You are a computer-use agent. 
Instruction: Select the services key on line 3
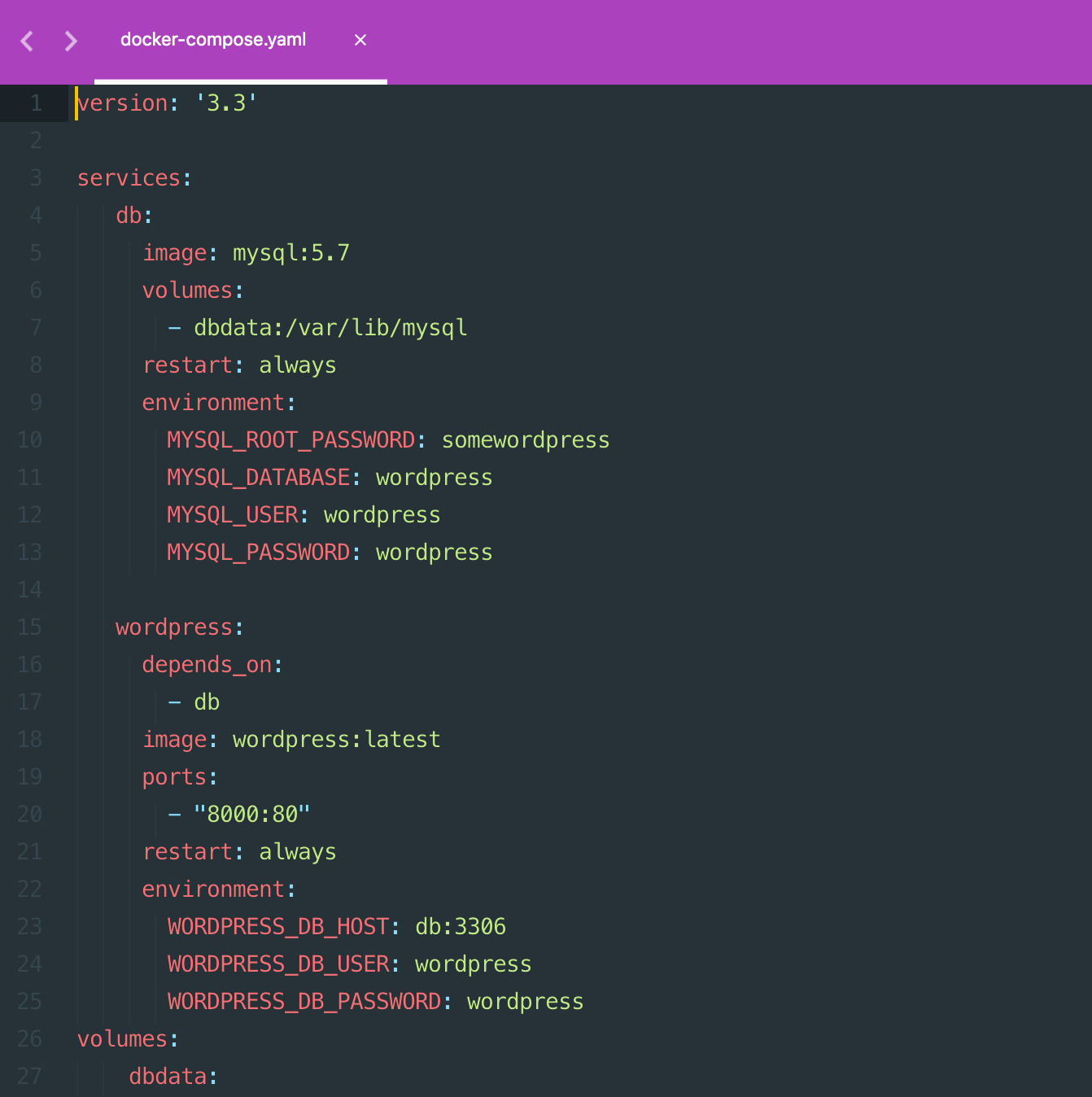coord(129,177)
